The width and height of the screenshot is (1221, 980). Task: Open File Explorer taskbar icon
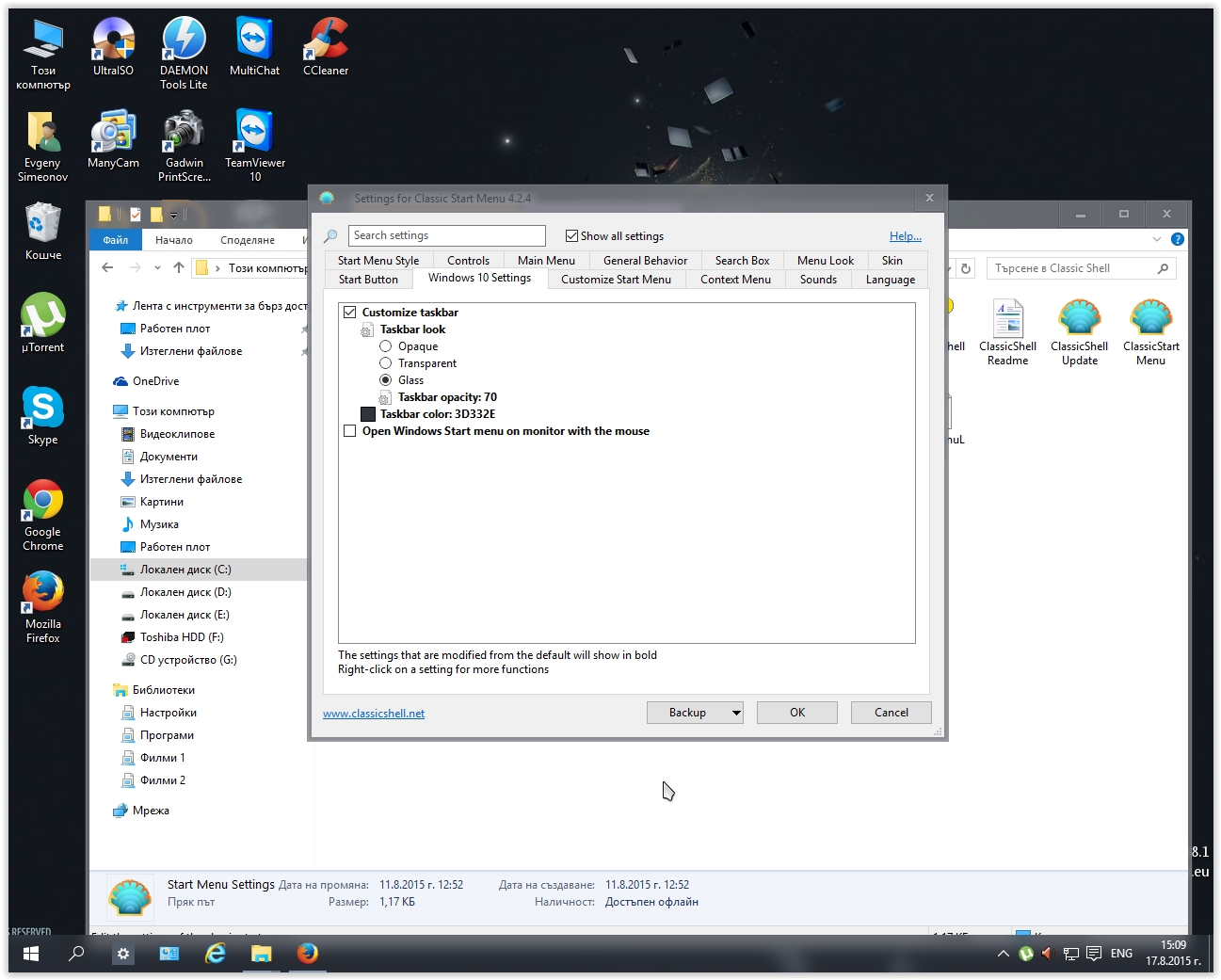pyautogui.click(x=261, y=954)
